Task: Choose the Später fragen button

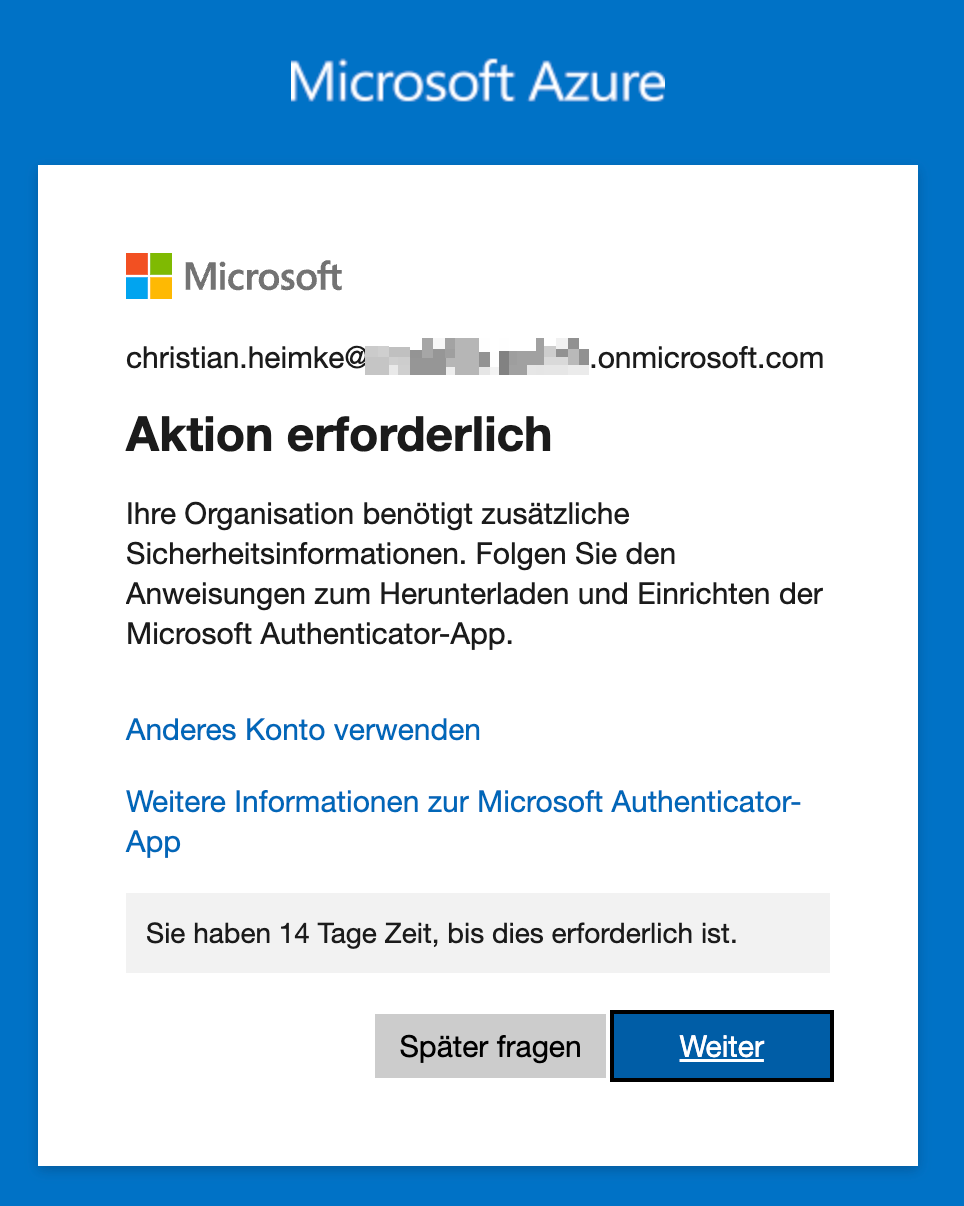Action: click(490, 1047)
